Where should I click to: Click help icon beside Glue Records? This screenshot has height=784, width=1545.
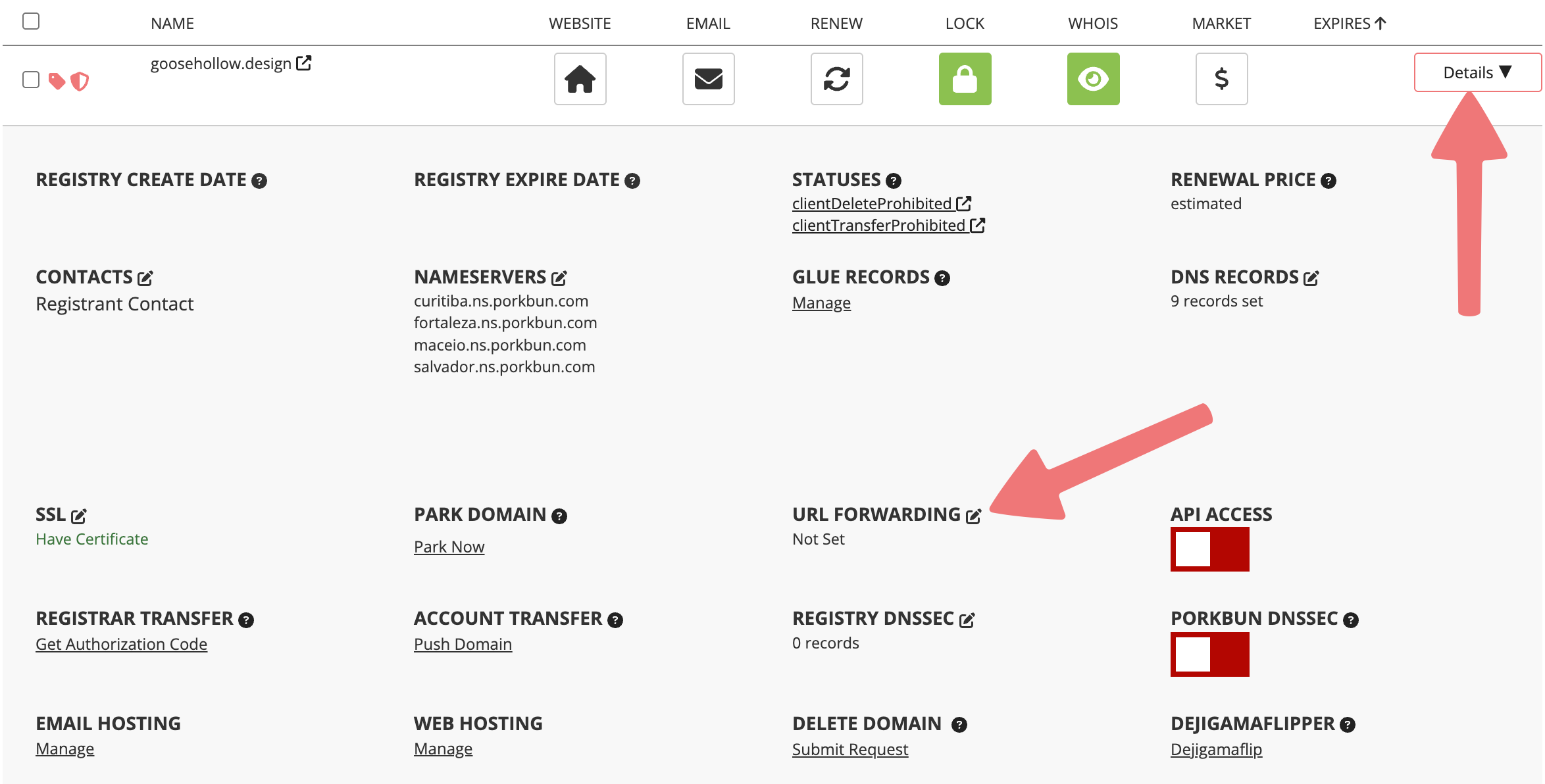tap(942, 278)
